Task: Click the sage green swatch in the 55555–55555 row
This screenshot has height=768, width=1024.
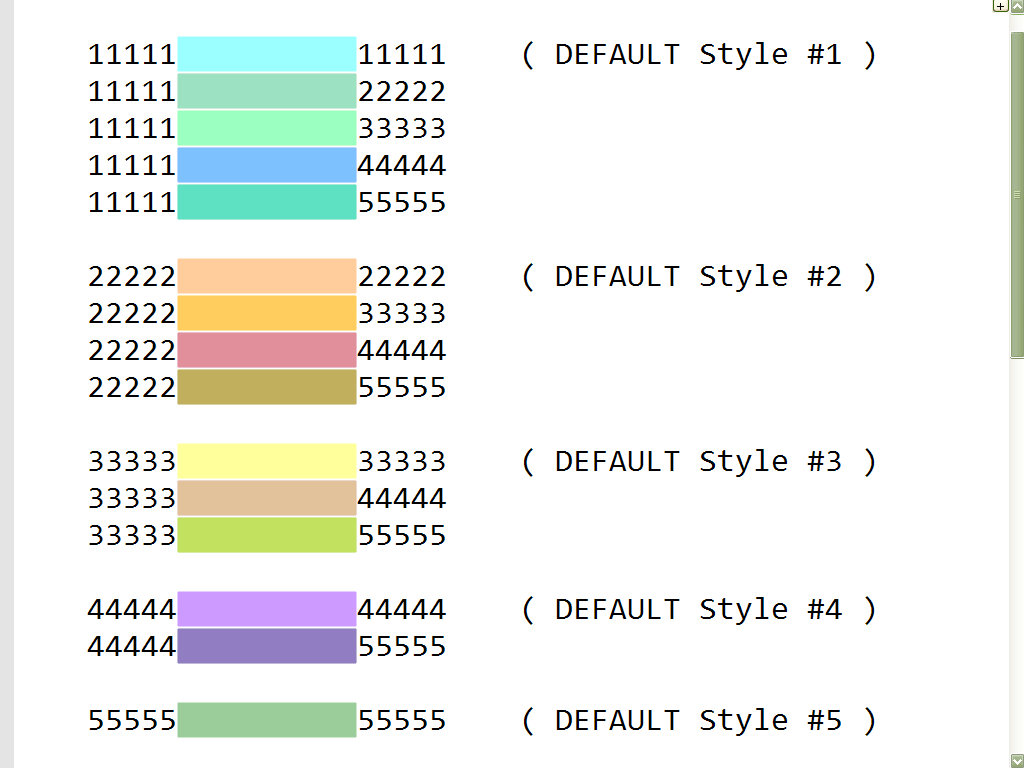Action: 267,720
